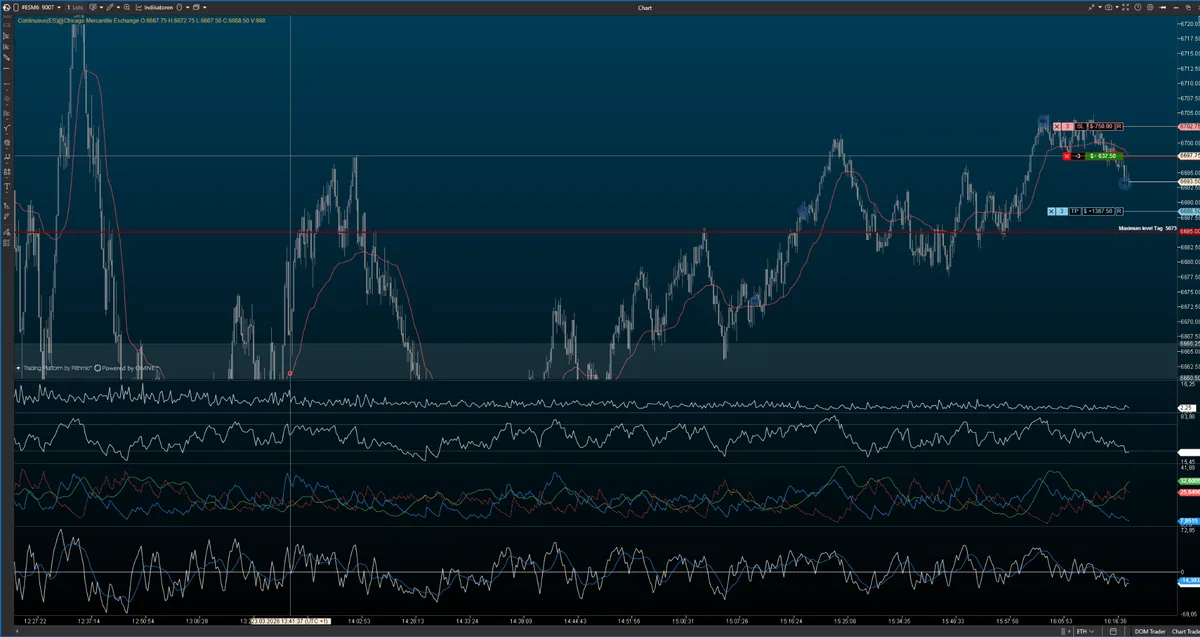Click the chart type icon in top toolbar

(x=93, y=7)
